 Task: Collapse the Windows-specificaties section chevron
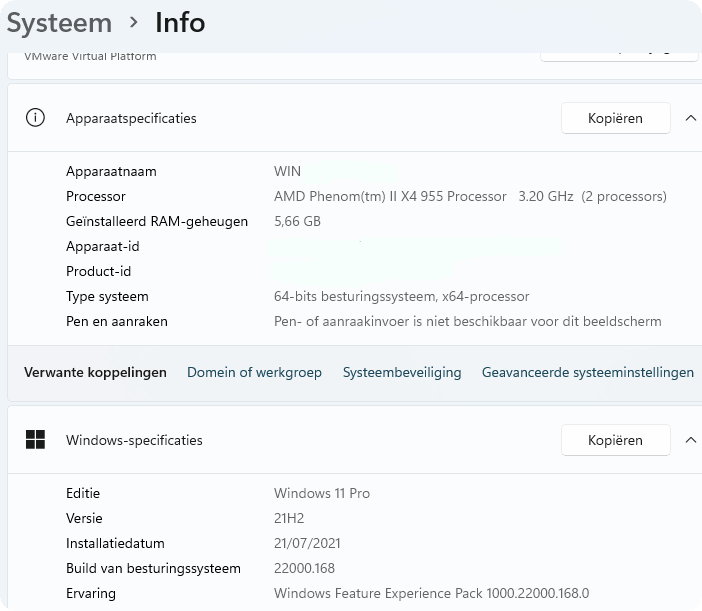(691, 440)
